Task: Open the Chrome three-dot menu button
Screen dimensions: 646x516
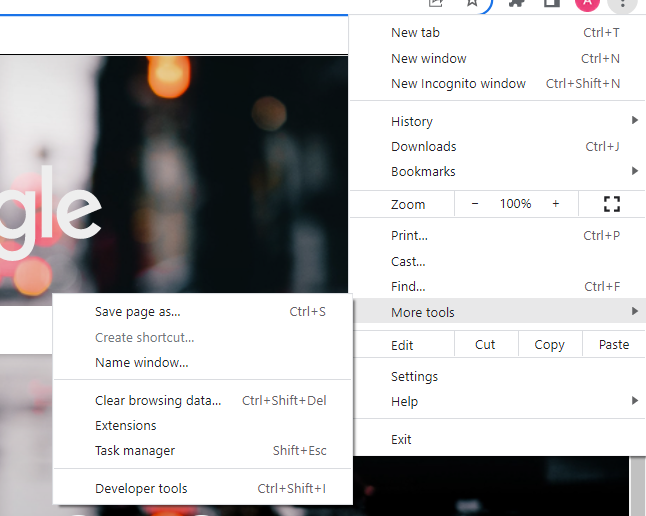Action: pos(623,4)
